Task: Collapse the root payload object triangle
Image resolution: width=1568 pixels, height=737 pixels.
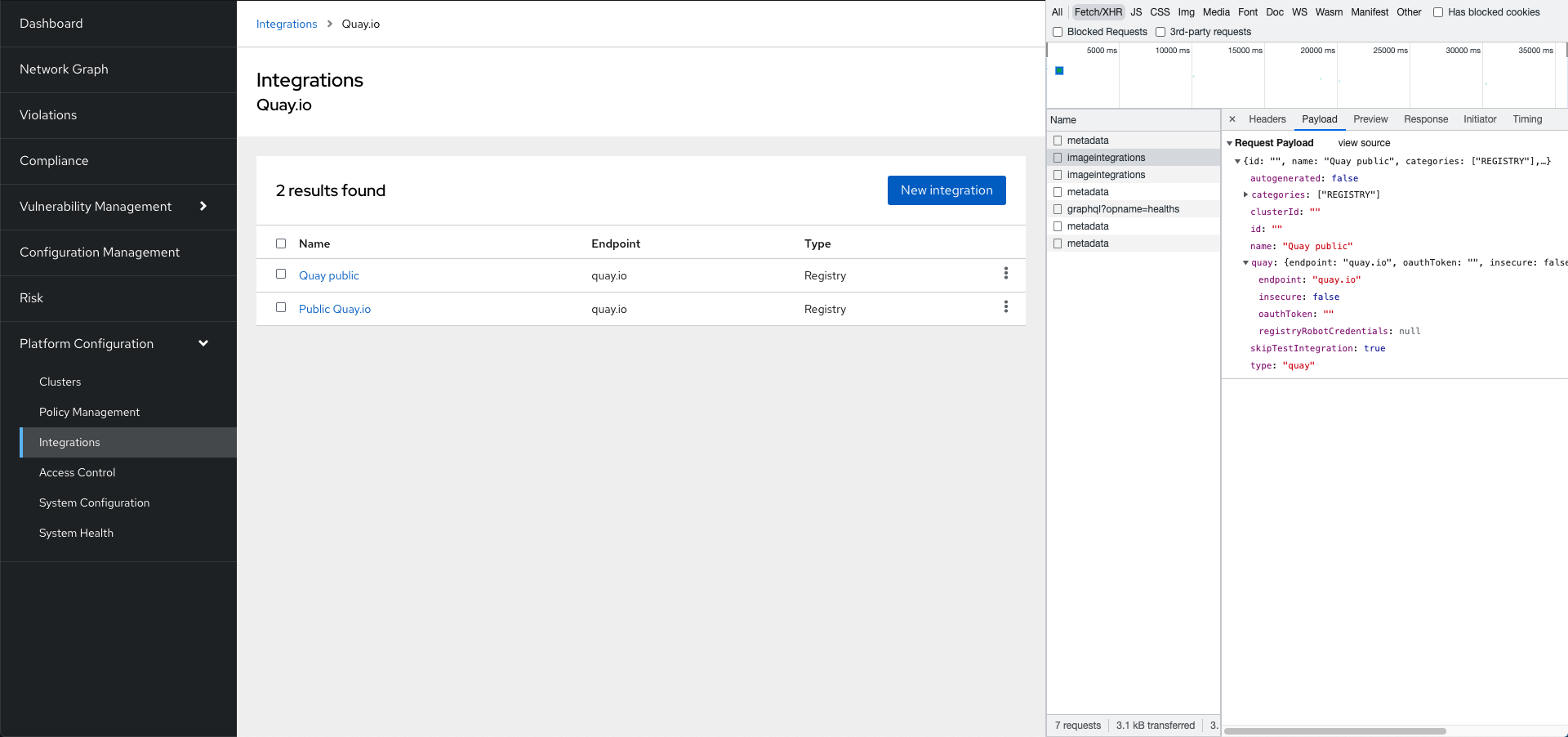Action: (x=1238, y=162)
